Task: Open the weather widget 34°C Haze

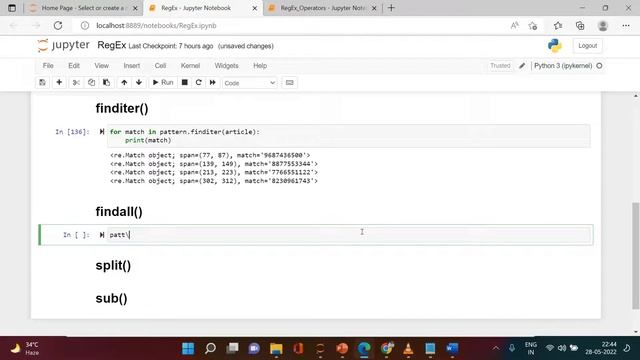Action: pyautogui.click(x=24, y=348)
